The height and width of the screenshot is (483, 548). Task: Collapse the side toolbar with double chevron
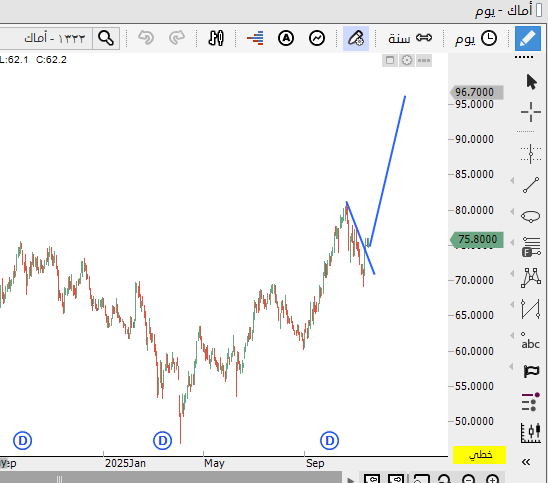(x=526, y=462)
